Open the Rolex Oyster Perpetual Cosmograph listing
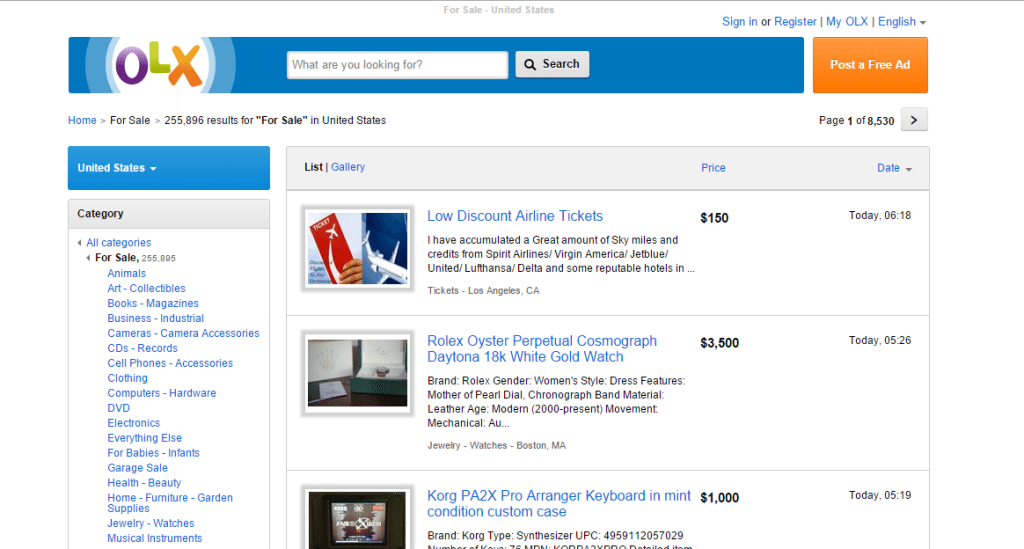The height and width of the screenshot is (549, 1024). point(542,349)
